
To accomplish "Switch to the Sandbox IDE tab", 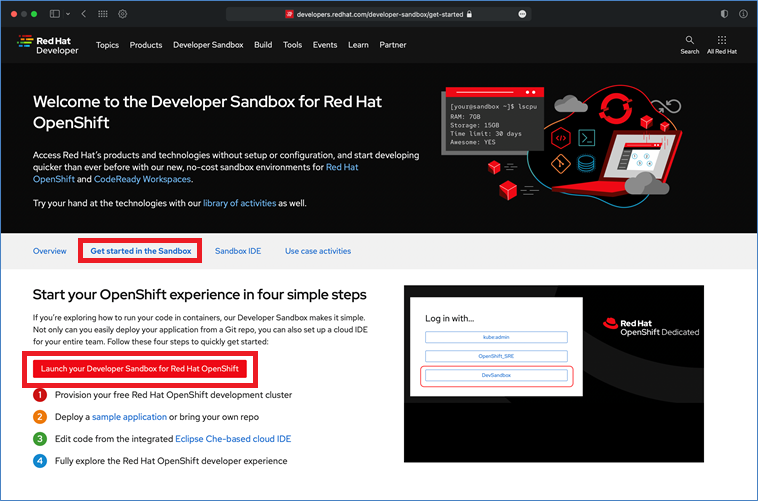I will (x=238, y=251).
